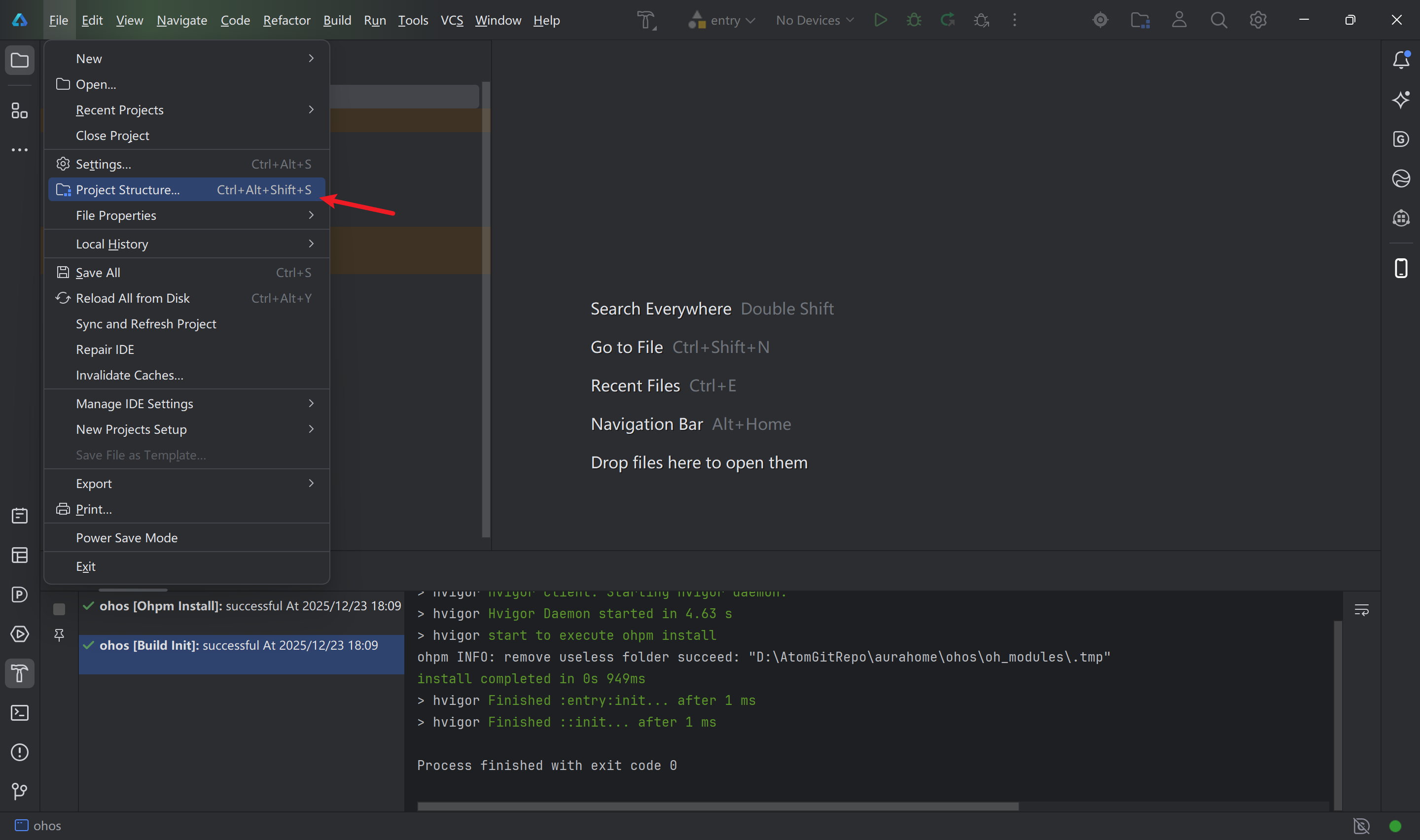Image resolution: width=1420 pixels, height=840 pixels.
Task: Open the Git version control tool window
Action: 20,791
